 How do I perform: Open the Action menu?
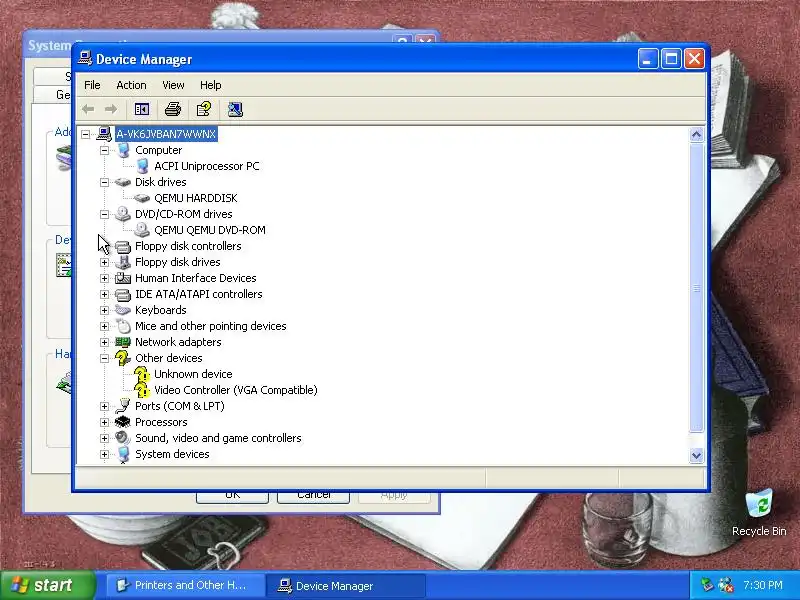tap(131, 85)
